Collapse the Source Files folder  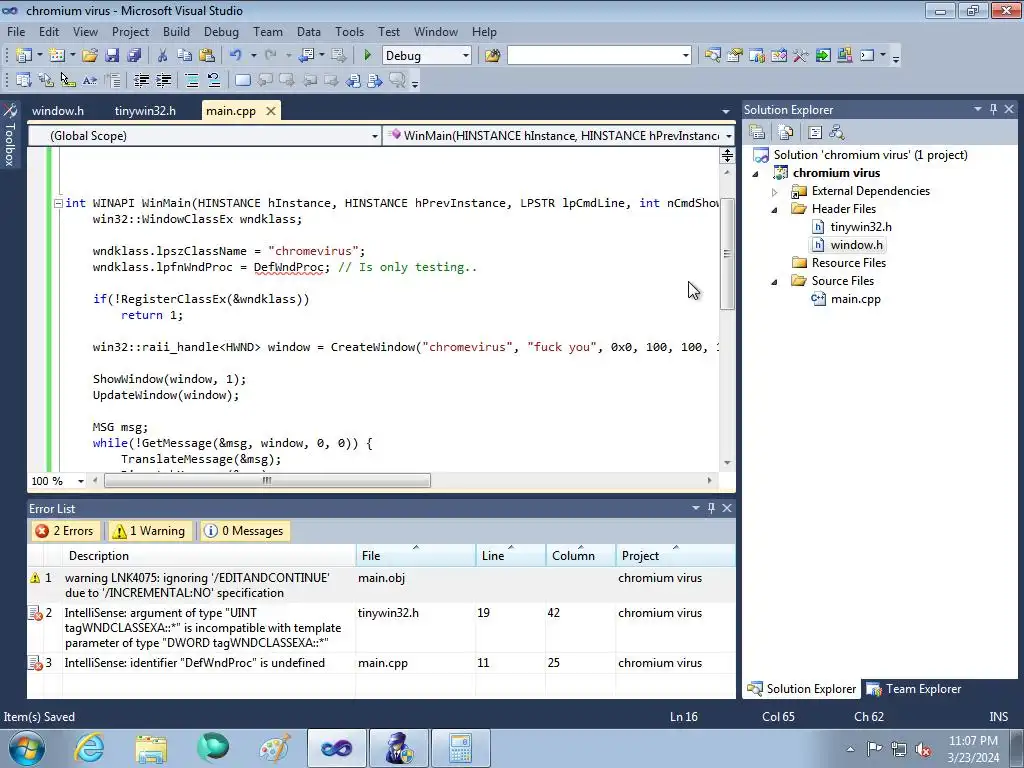point(775,281)
